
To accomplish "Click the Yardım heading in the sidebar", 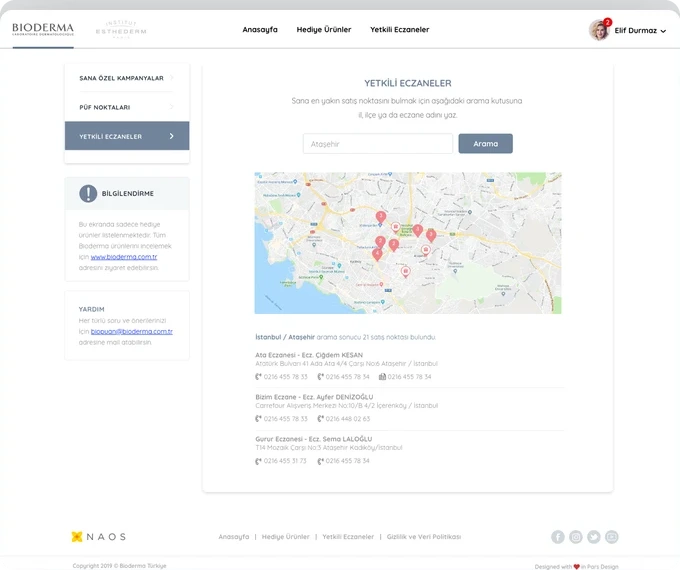I will click(x=92, y=309).
